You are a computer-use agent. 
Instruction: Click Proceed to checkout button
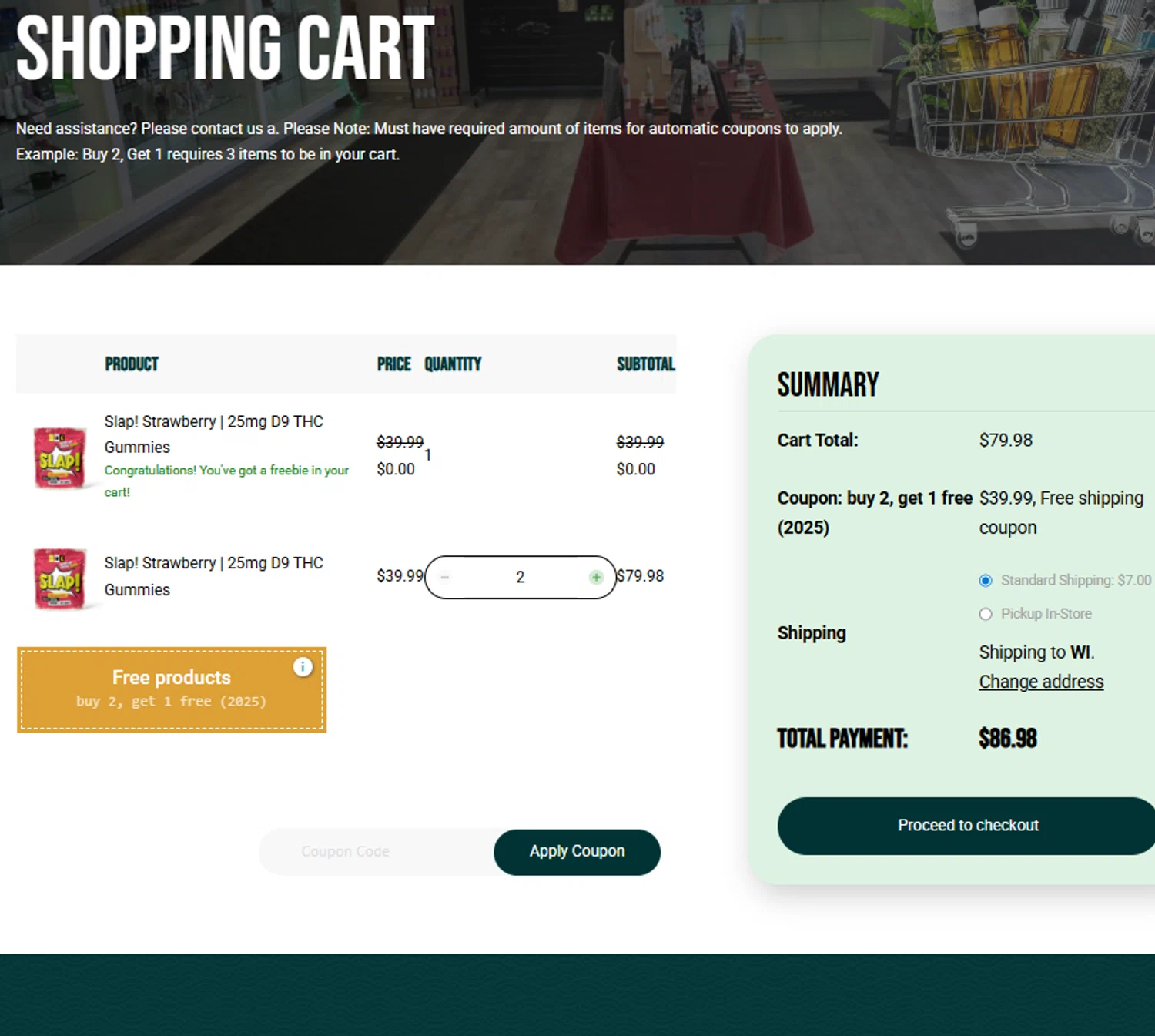click(966, 826)
